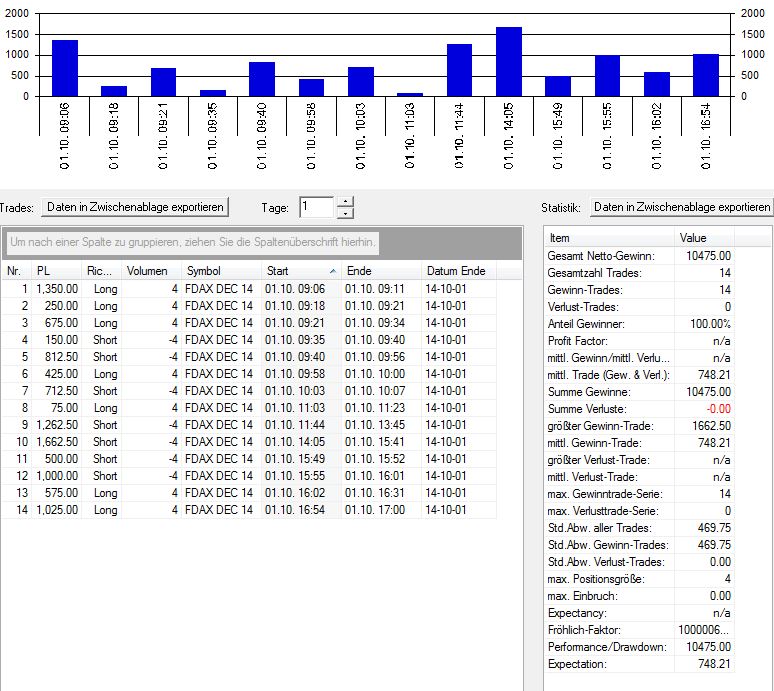The image size is (774, 691).
Task: Click the tallest chart bar at 01.10. 14:05
Action: click(508, 62)
